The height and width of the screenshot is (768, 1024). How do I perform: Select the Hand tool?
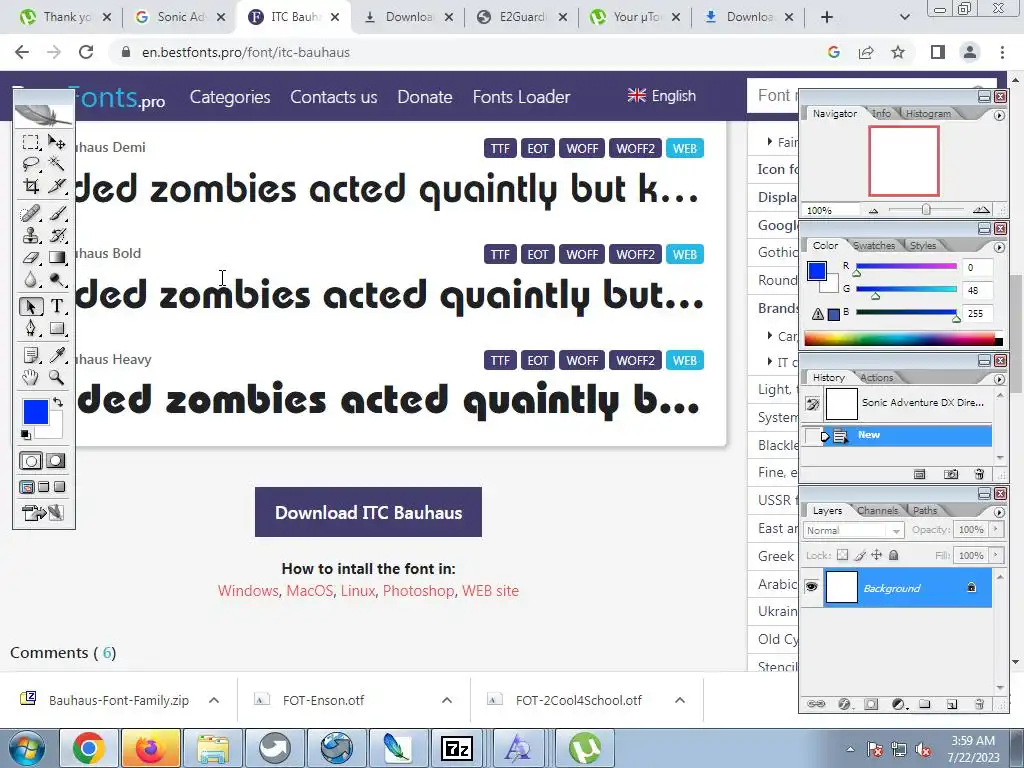(30, 377)
